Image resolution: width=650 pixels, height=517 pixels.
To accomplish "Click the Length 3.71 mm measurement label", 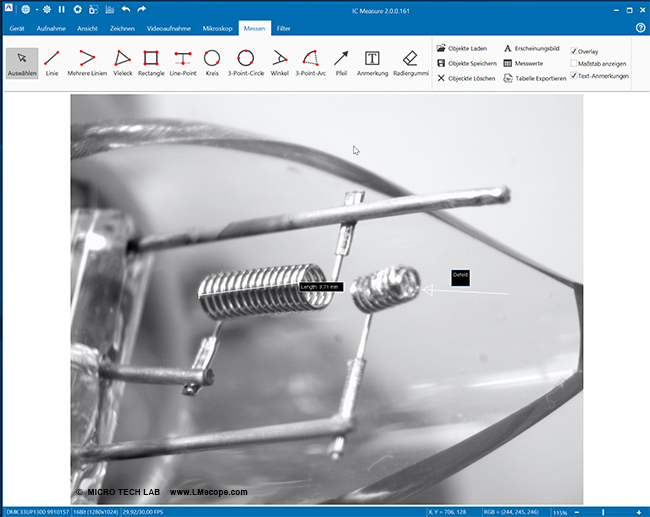I will click(x=321, y=287).
